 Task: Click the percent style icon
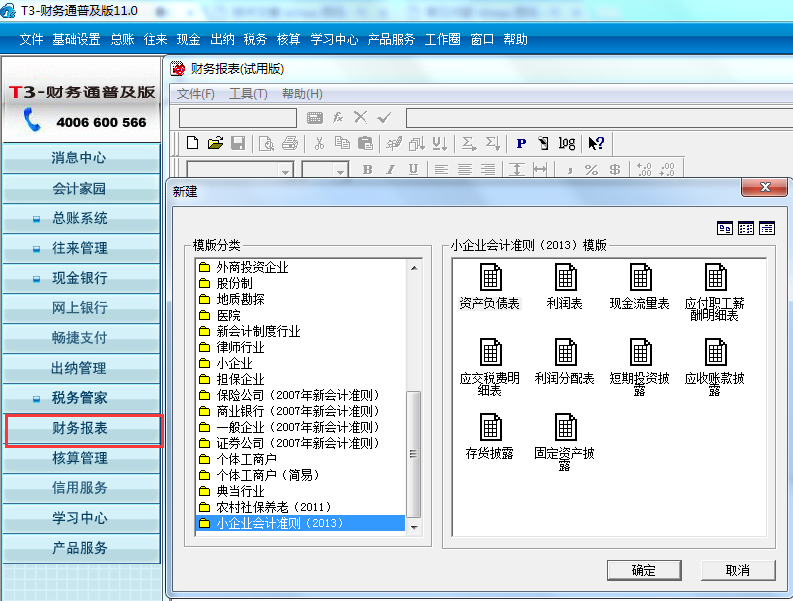coord(591,169)
